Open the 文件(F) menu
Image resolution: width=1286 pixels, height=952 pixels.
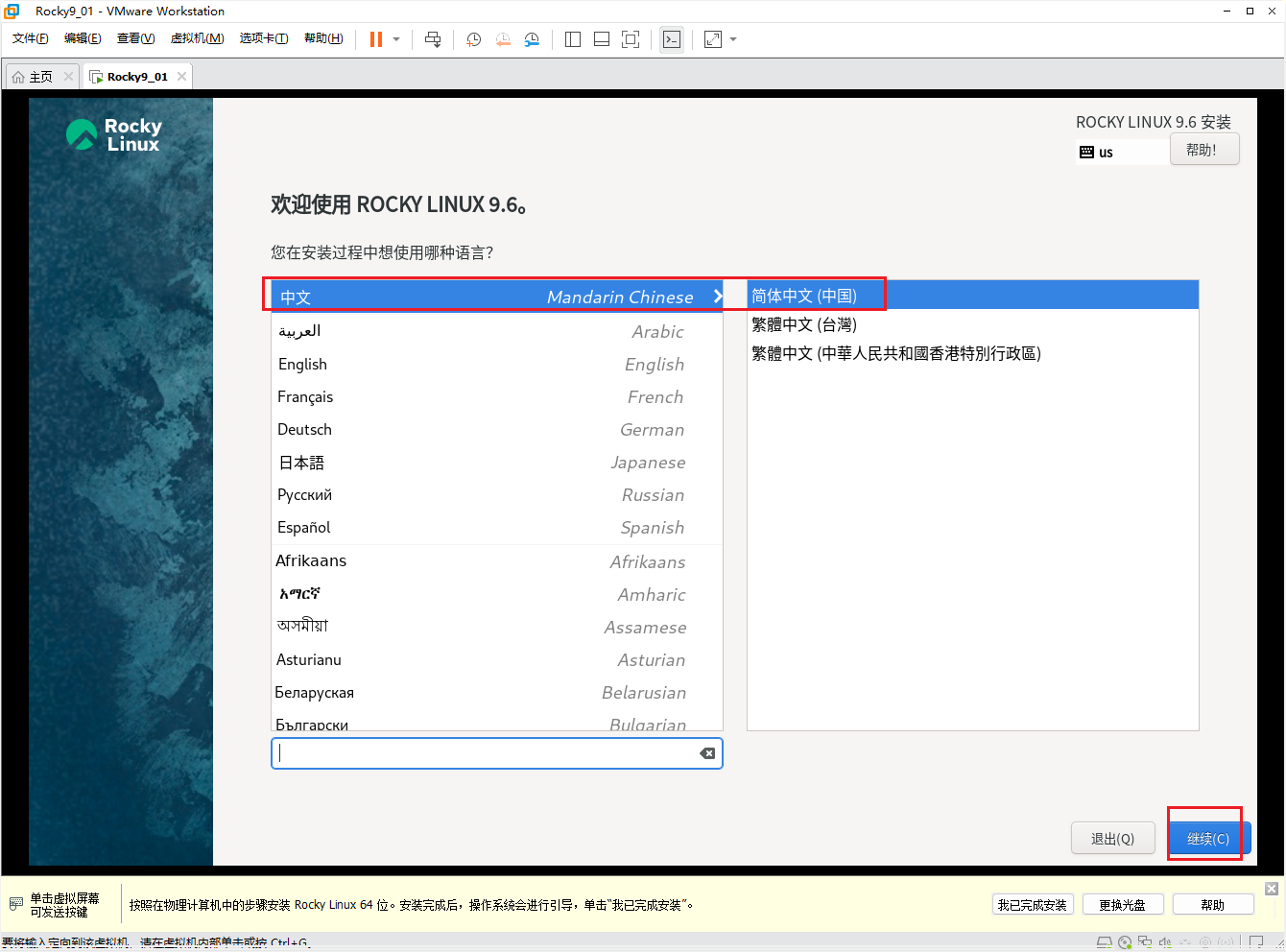pos(30,38)
